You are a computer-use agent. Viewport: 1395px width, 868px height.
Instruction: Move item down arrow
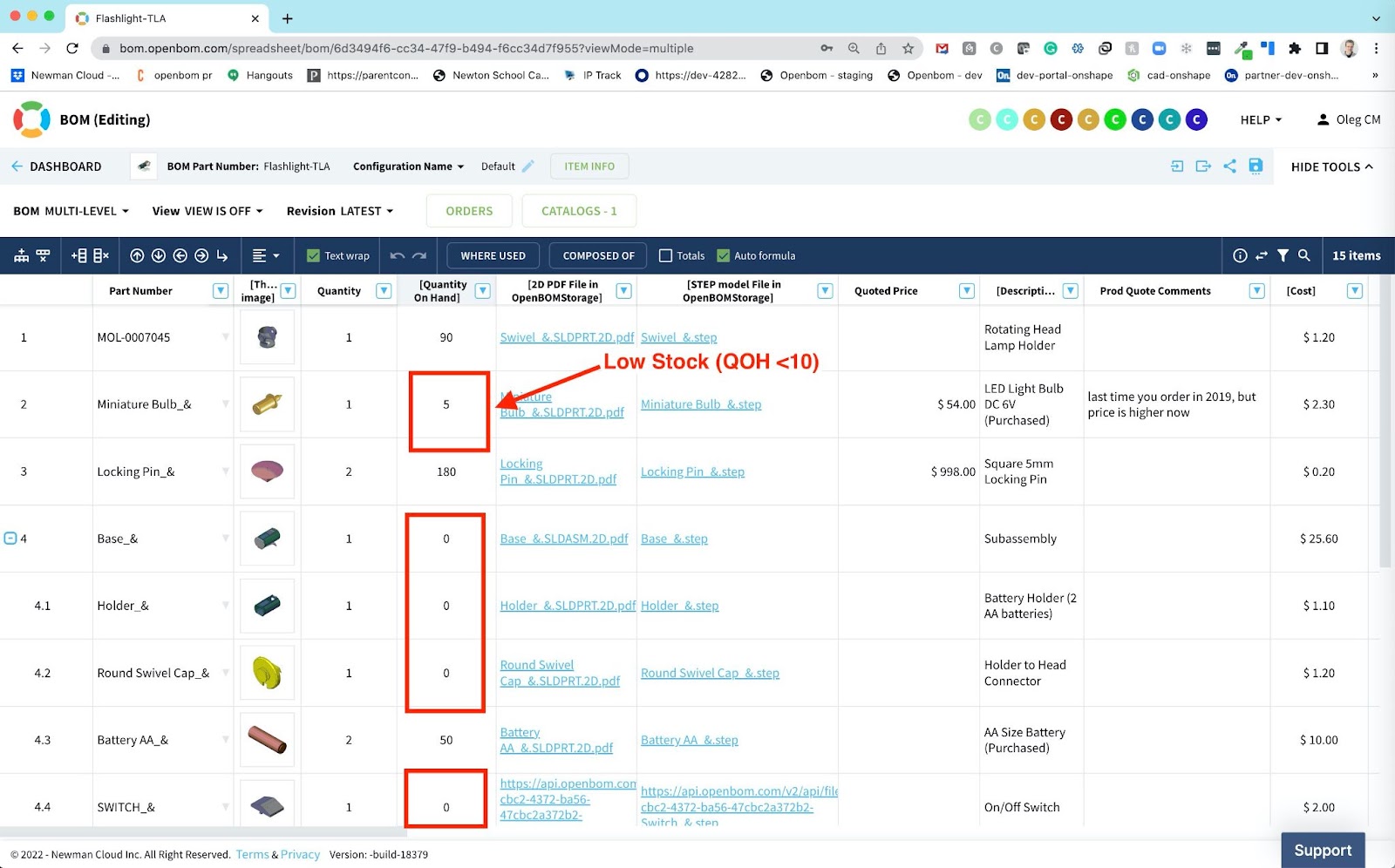point(159,256)
